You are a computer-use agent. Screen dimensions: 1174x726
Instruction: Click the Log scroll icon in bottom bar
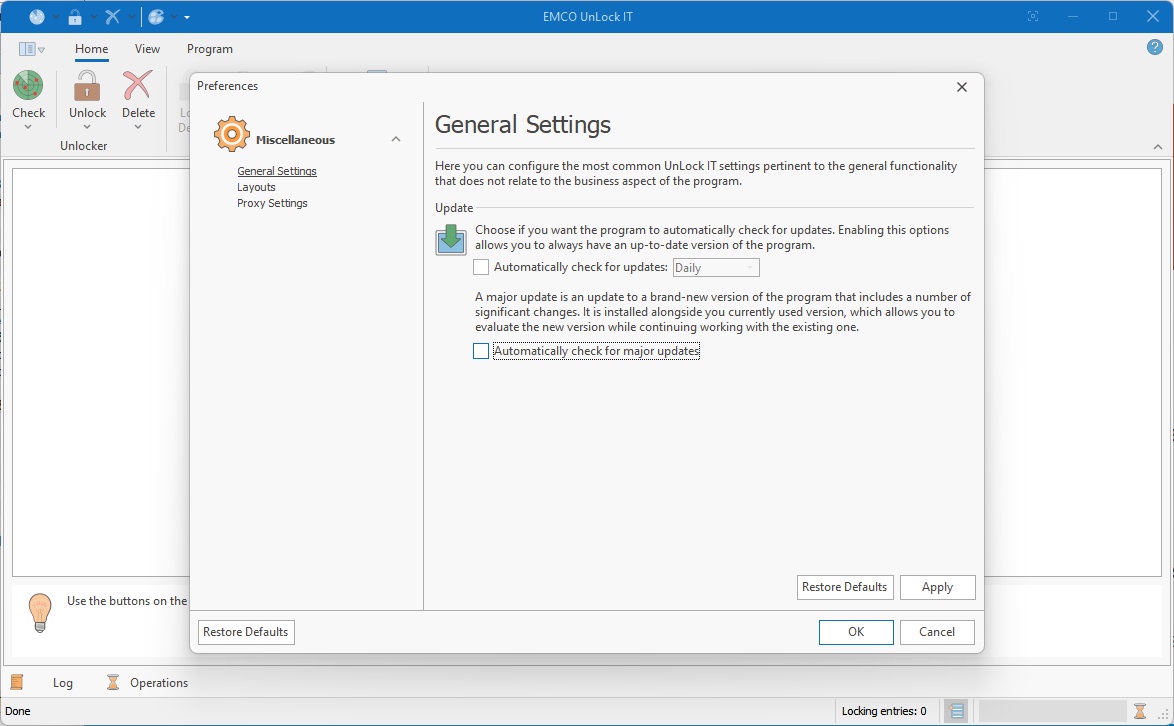tap(16, 682)
